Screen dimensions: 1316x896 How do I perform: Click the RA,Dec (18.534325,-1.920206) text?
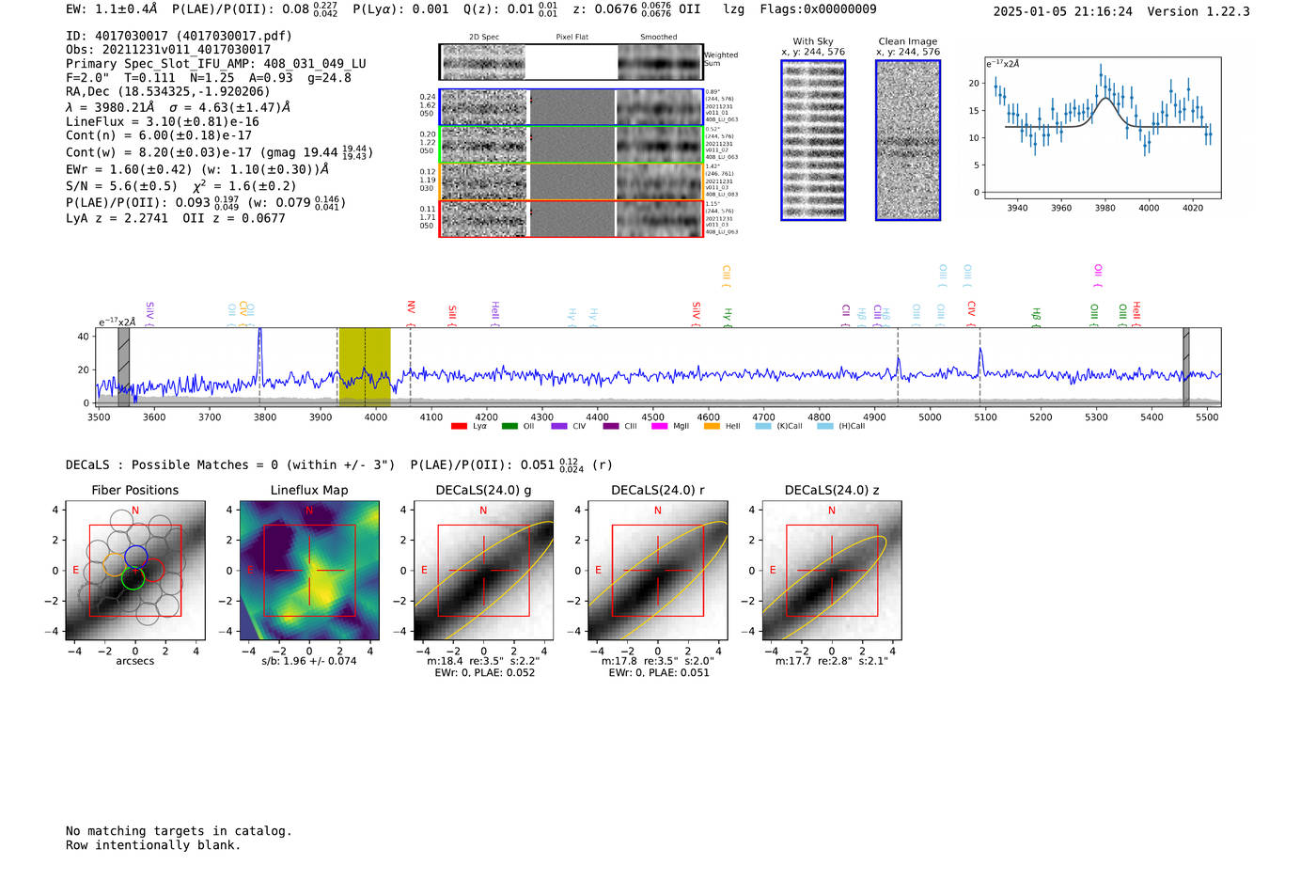[x=167, y=91]
